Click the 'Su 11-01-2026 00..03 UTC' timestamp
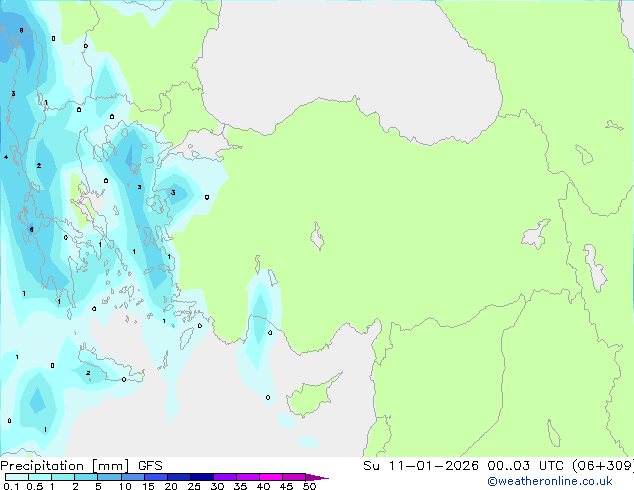Image resolution: width=634 pixels, height=490 pixels. tap(463, 465)
